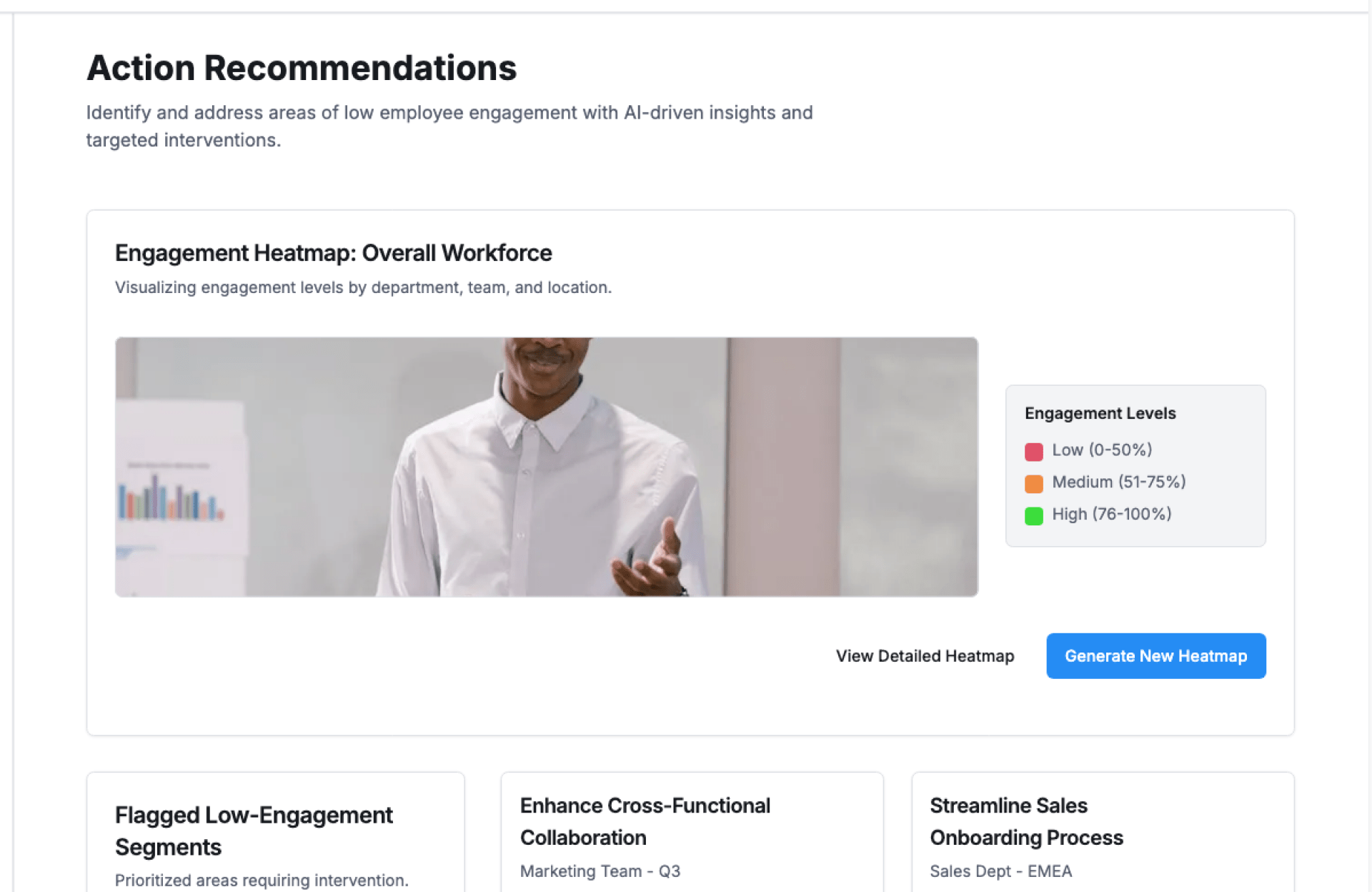Click 'Prioritized areas requiring intervention' text
The image size is (1372, 892).
pos(262,880)
